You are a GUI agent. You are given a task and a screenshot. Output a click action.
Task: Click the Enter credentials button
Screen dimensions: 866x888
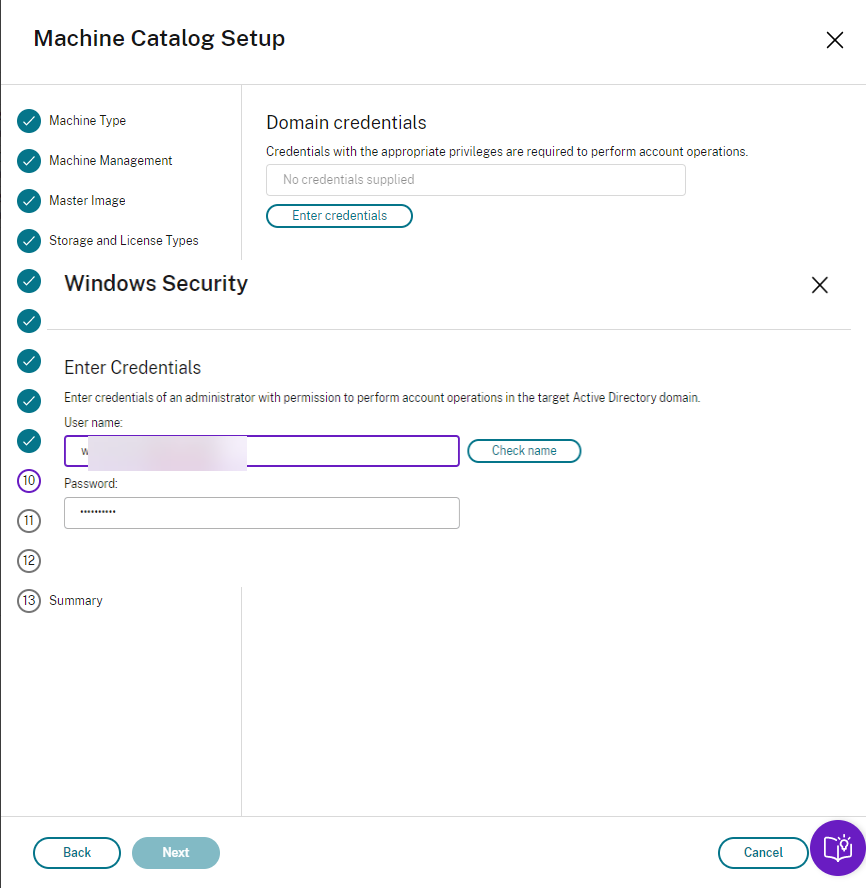[339, 216]
